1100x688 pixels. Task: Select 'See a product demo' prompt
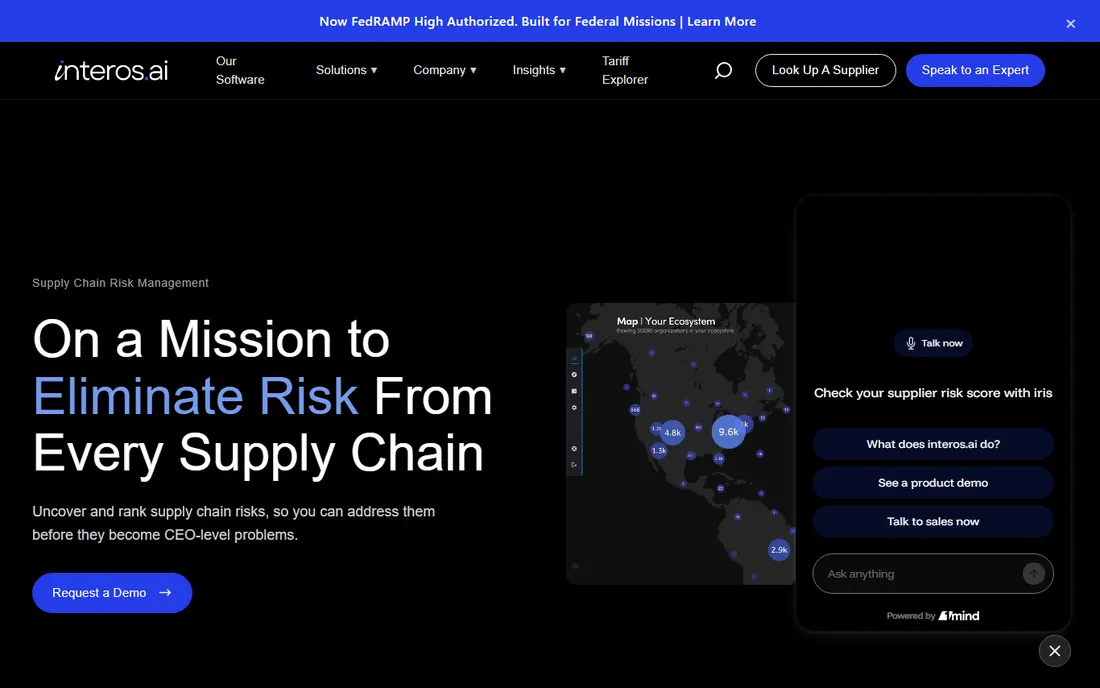pos(933,483)
